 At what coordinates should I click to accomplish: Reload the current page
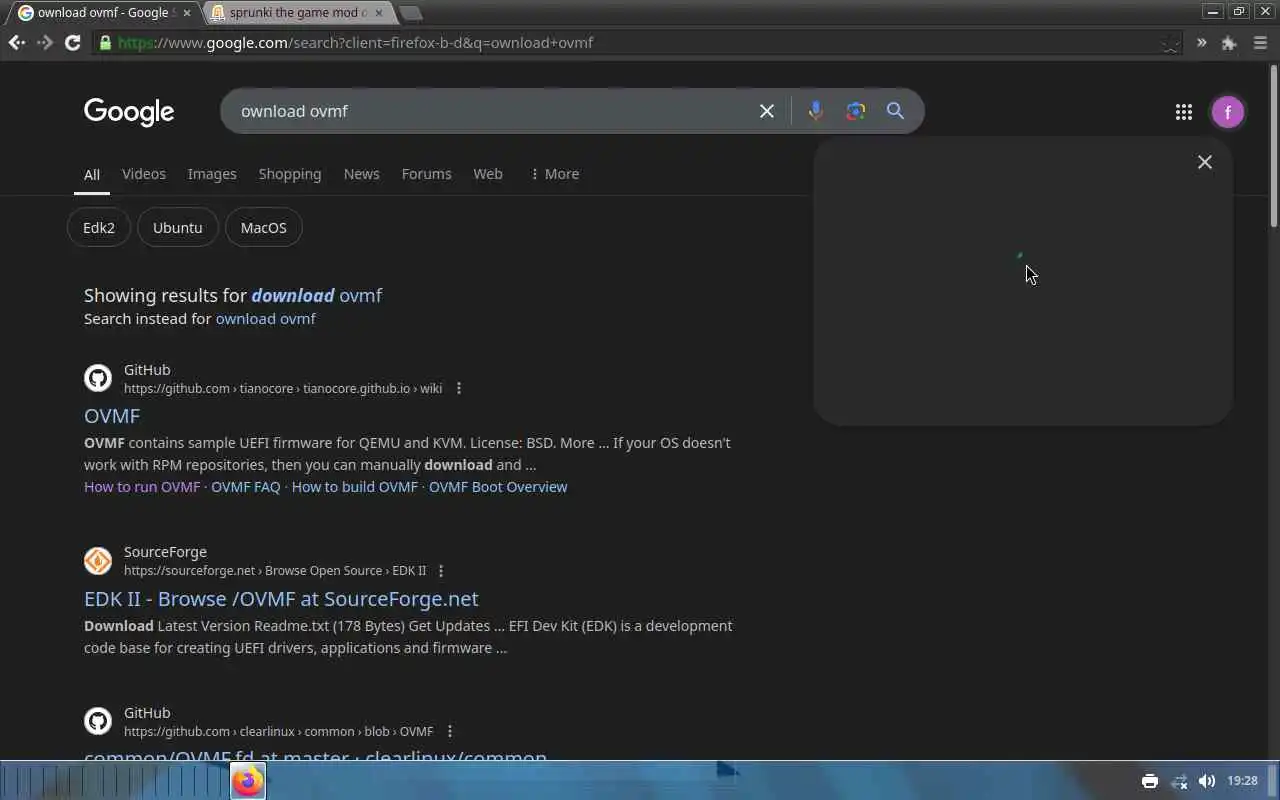point(72,43)
